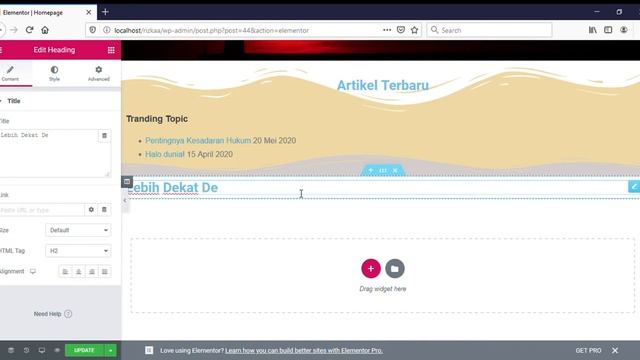Image resolution: width=640 pixels, height=360 pixels.
Task: Open the Navigator layers icon in footer
Action: pyautogui.click(x=11, y=350)
